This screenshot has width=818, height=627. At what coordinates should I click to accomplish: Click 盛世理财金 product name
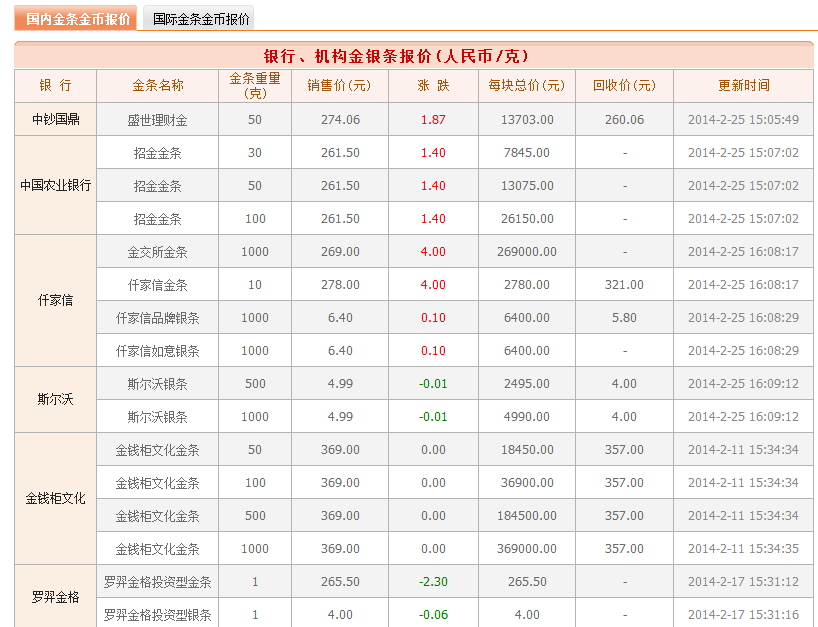point(158,120)
